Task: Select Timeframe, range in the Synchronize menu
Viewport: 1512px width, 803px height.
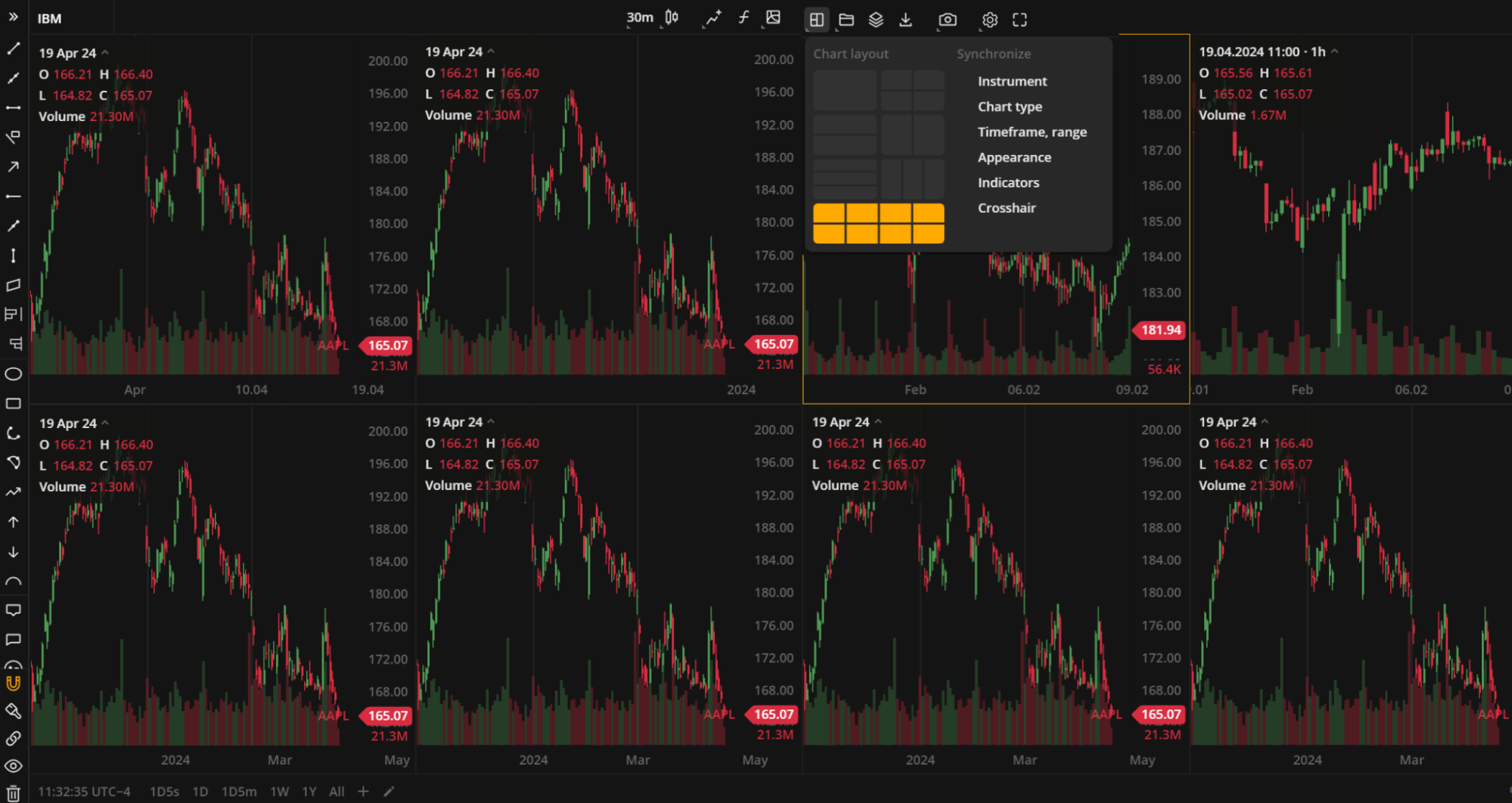Action: click(x=1032, y=132)
